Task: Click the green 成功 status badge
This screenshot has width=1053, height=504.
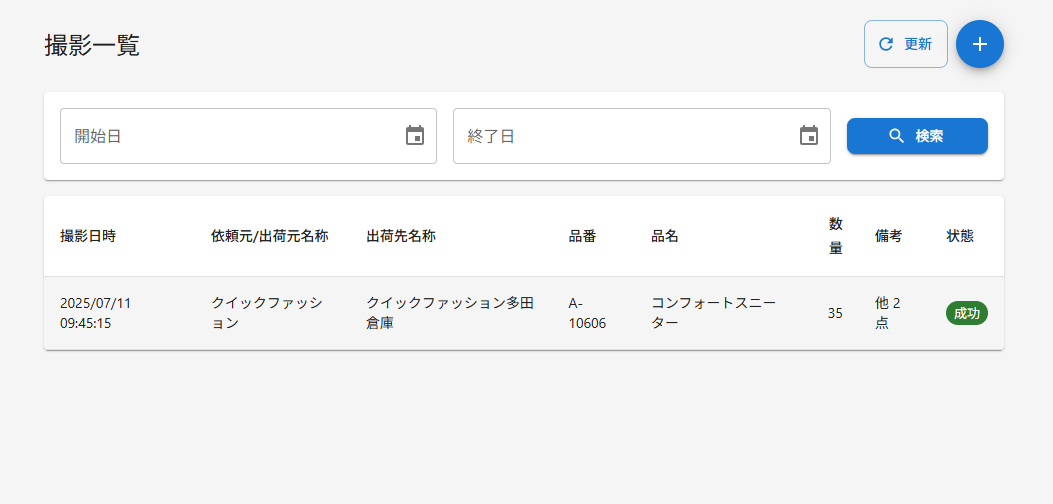Action: pos(967,313)
